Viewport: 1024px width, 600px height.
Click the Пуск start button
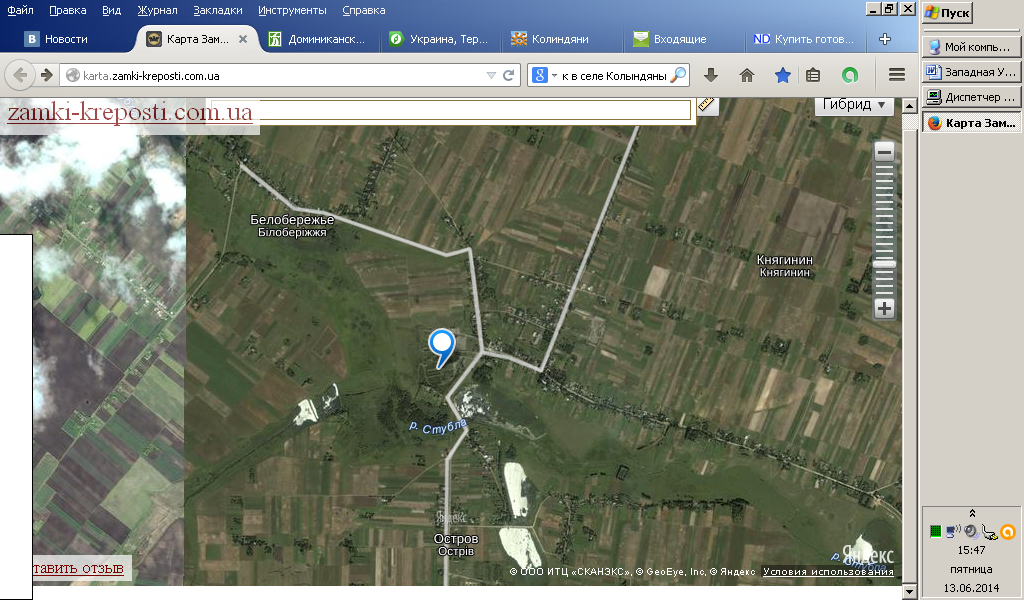(x=948, y=12)
